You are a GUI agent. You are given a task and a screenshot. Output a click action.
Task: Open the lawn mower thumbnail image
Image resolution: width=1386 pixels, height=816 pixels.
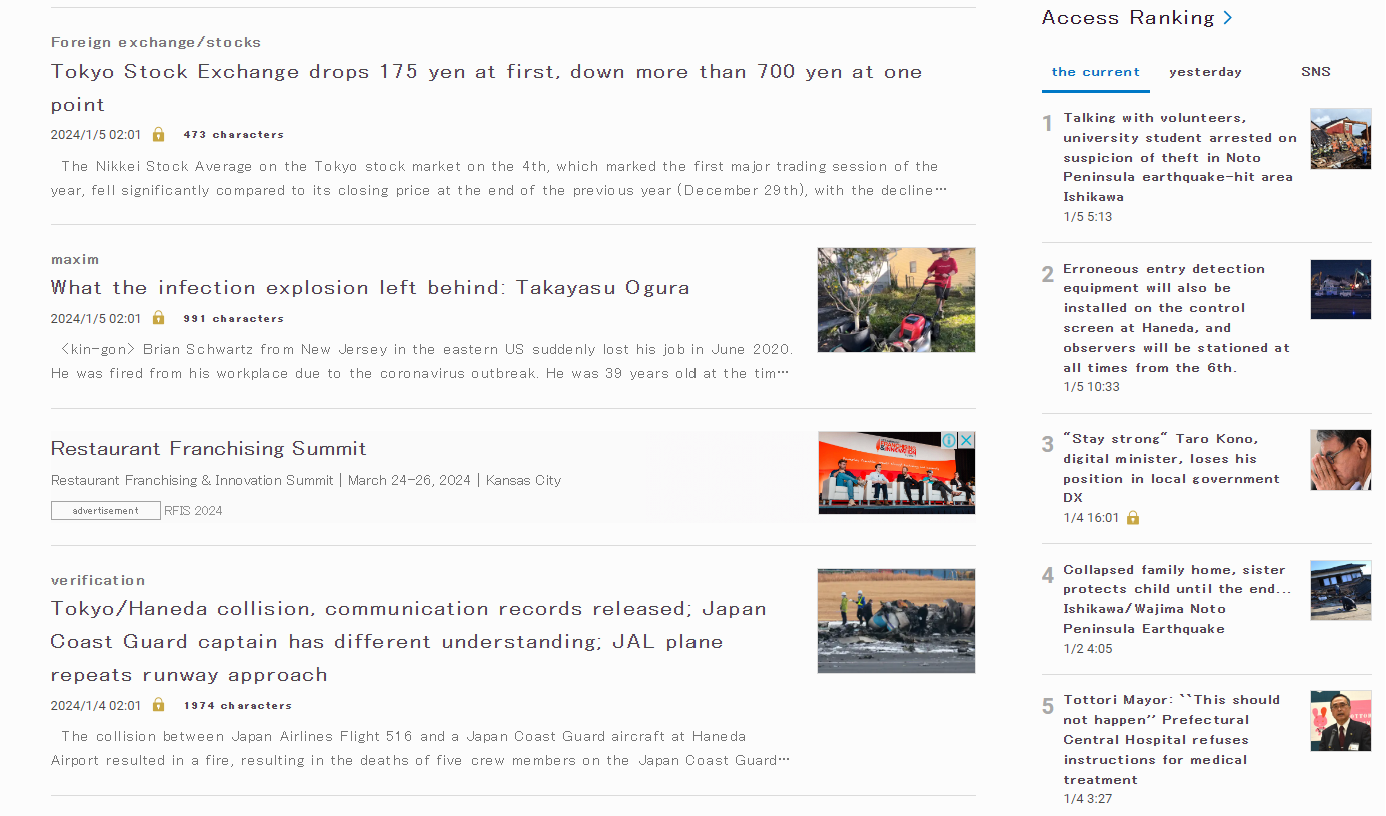click(896, 300)
